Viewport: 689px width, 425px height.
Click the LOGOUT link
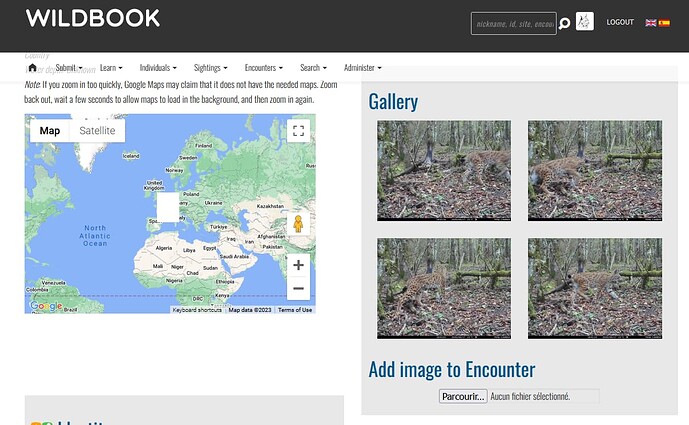(x=620, y=22)
